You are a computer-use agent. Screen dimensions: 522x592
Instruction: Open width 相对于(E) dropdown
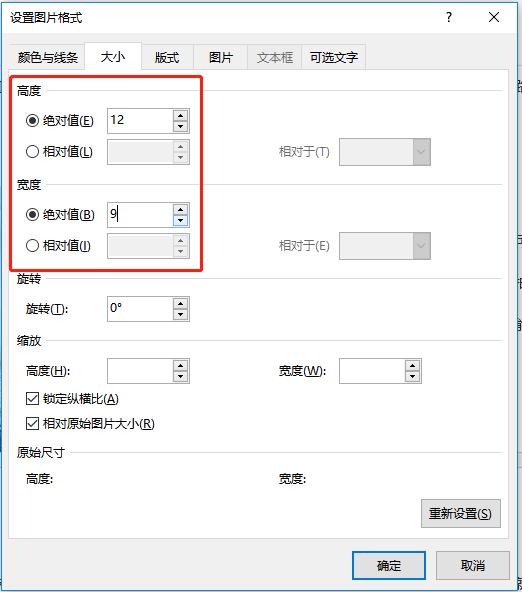(385, 246)
